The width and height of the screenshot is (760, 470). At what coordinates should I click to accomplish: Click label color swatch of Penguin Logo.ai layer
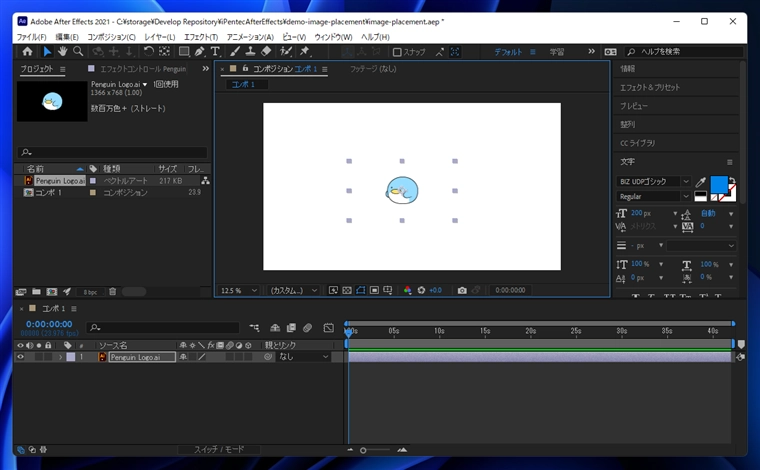[71, 357]
